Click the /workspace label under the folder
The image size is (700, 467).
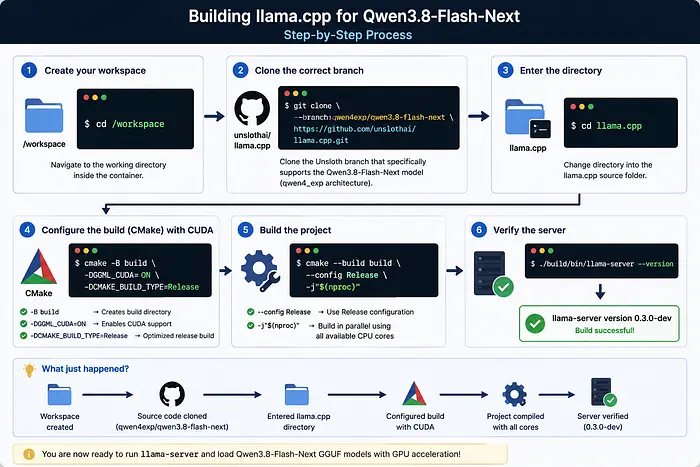[44, 144]
